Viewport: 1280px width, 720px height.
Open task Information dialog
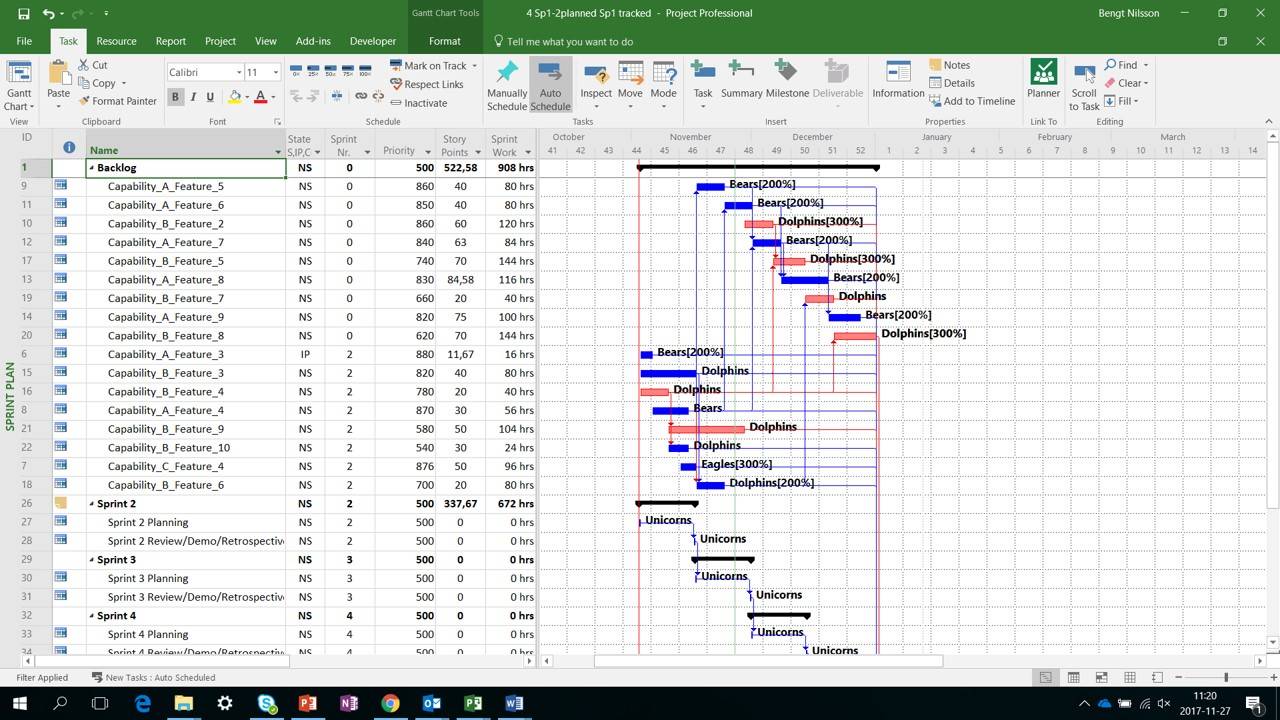898,80
